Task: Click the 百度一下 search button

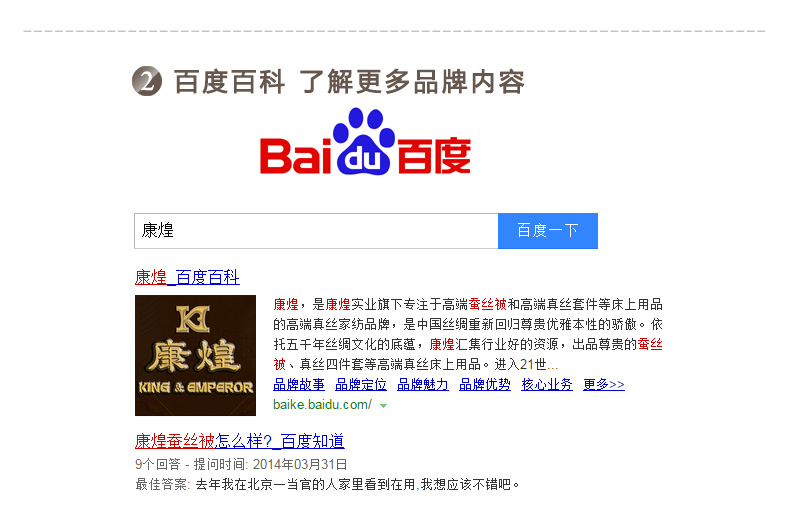Action: click(548, 231)
